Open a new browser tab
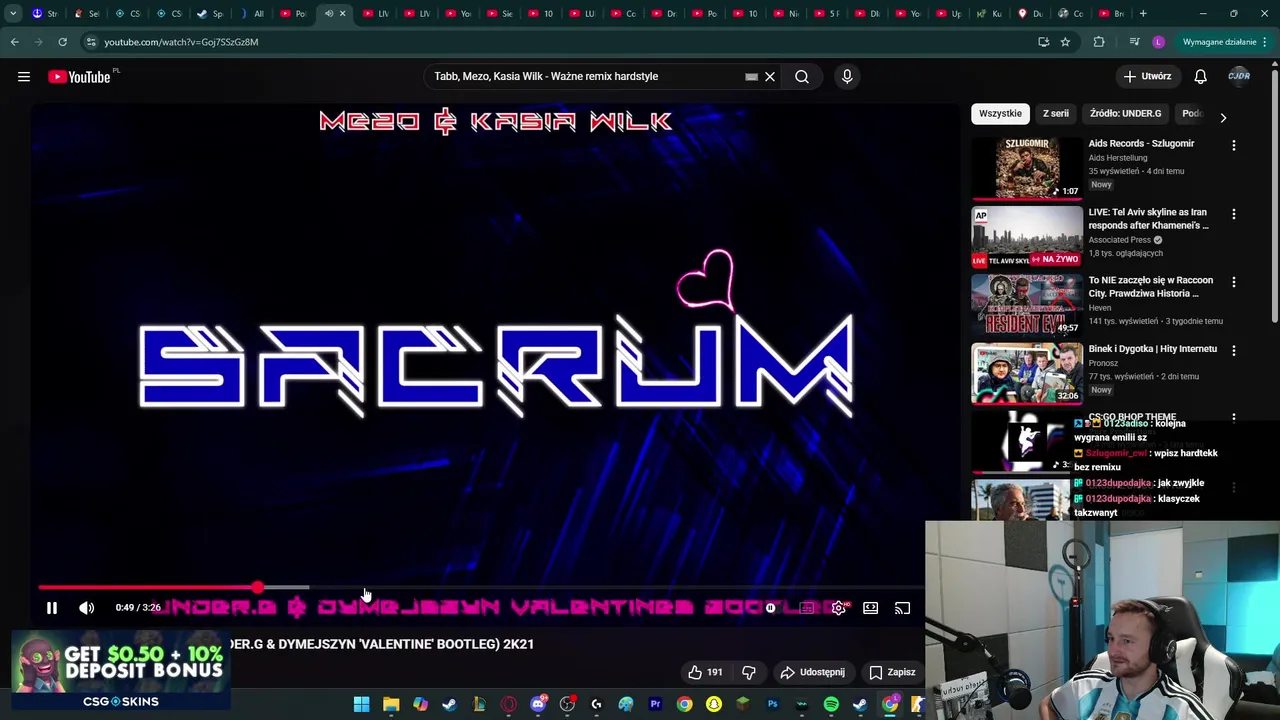The image size is (1280, 720). pos(1143,14)
